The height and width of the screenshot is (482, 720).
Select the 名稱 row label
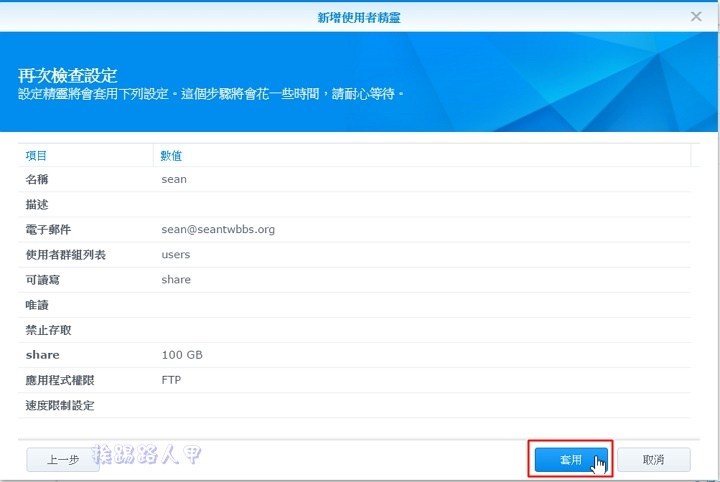37,179
